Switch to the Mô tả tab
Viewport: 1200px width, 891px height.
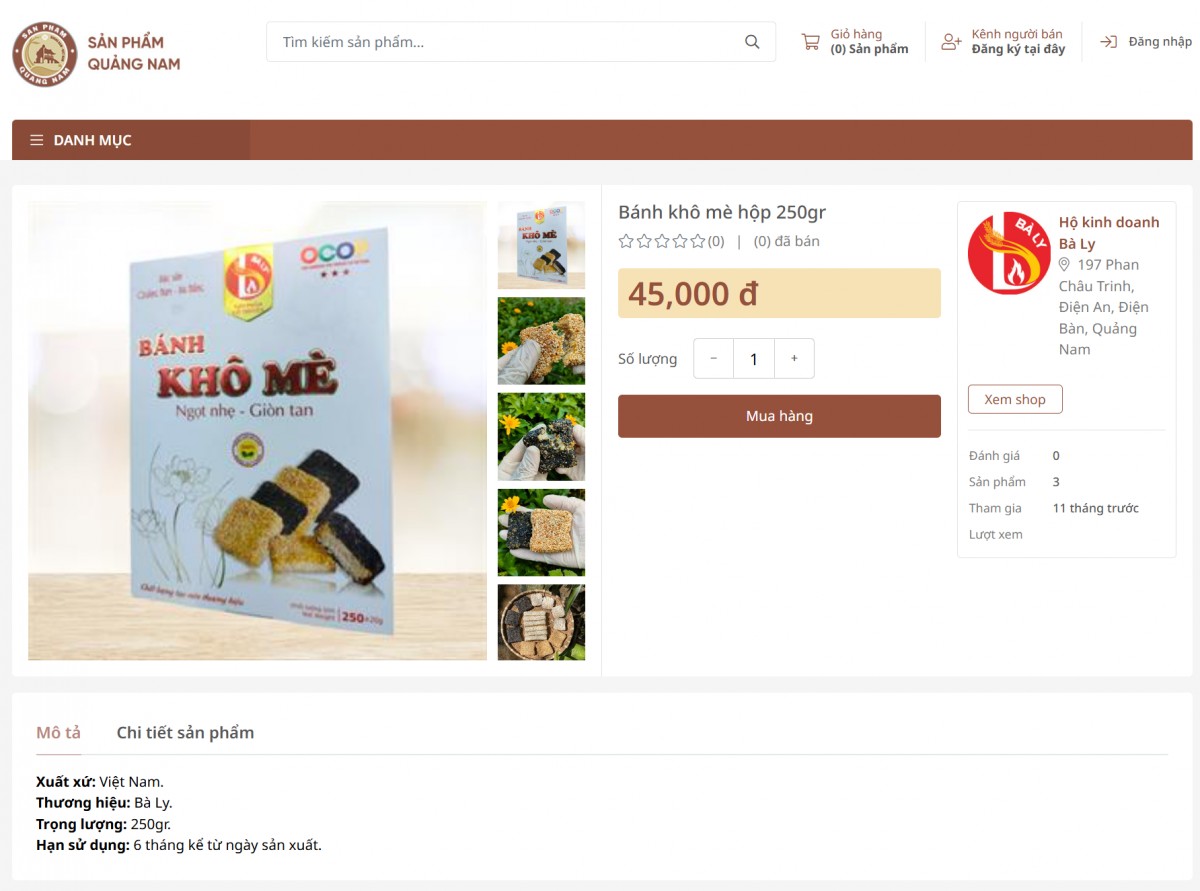coord(58,733)
